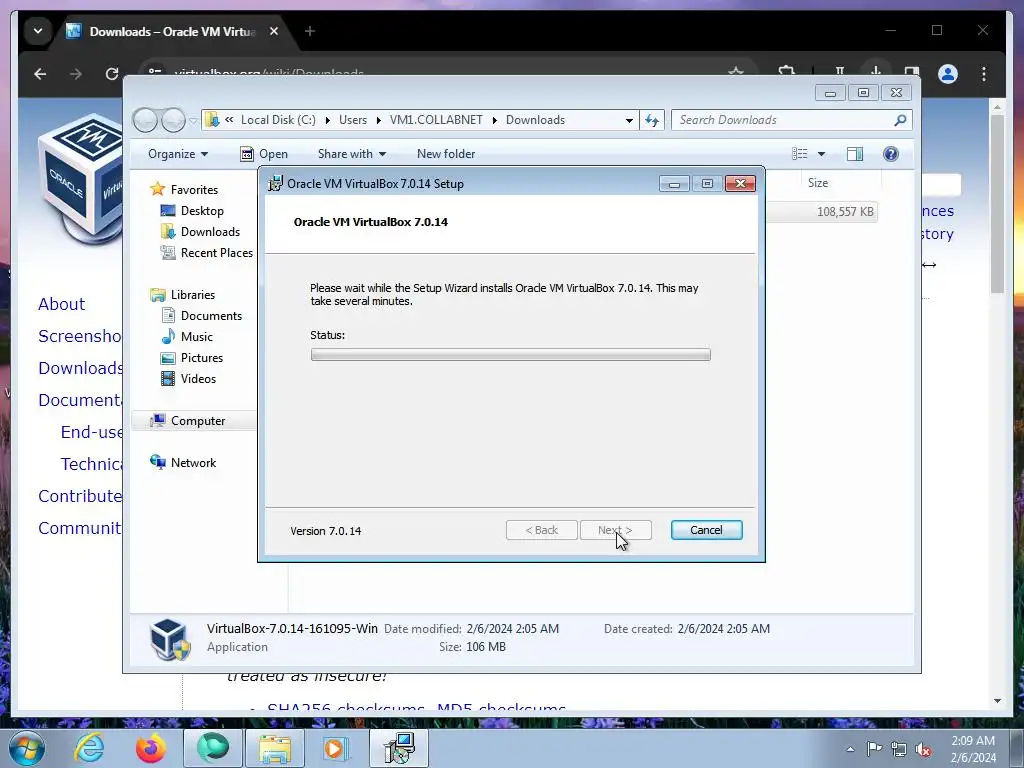
Task: Select Local Disk (C:) in breadcrumb
Action: pos(278,120)
